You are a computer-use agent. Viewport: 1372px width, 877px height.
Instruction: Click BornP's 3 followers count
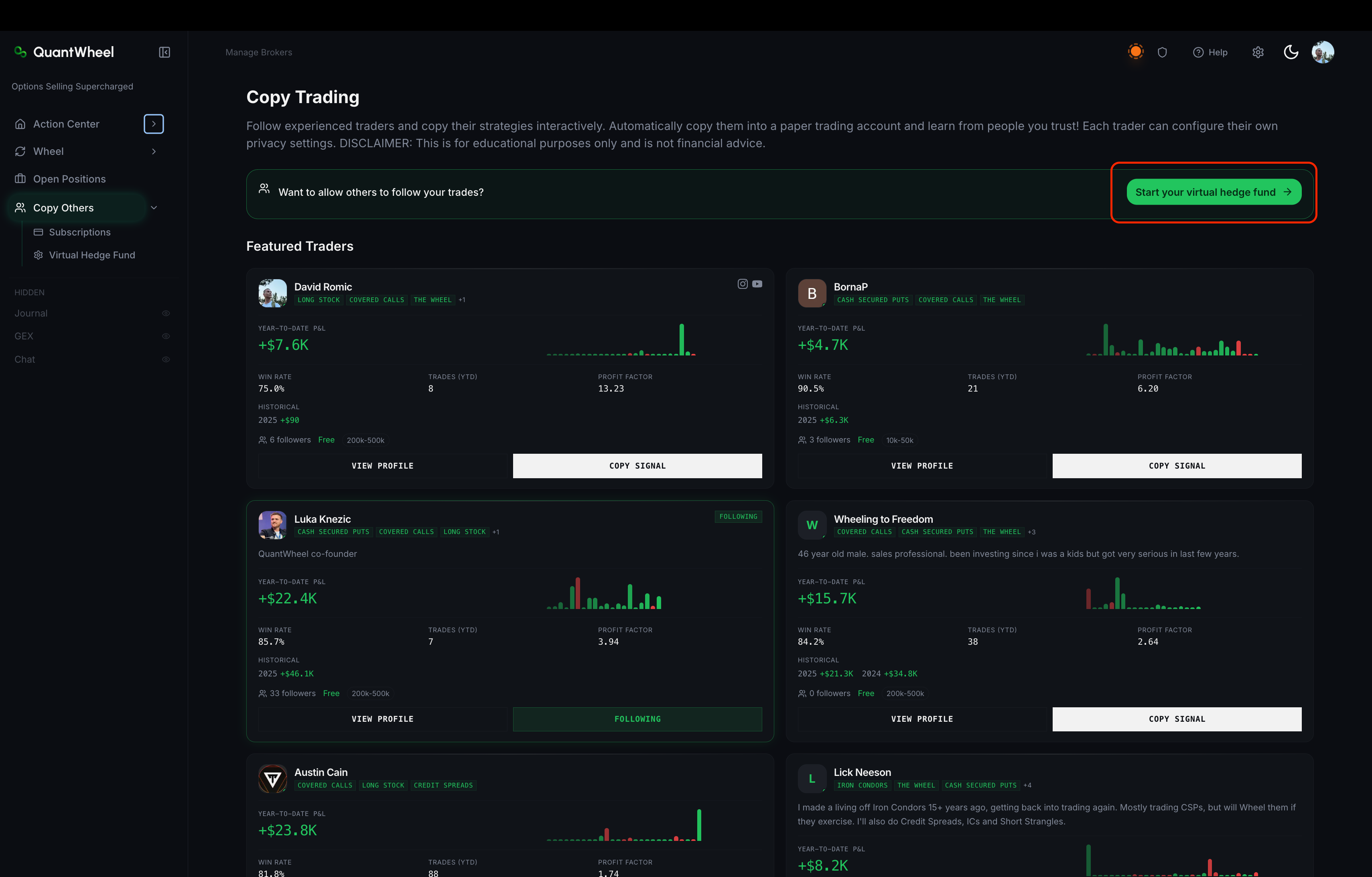(824, 440)
